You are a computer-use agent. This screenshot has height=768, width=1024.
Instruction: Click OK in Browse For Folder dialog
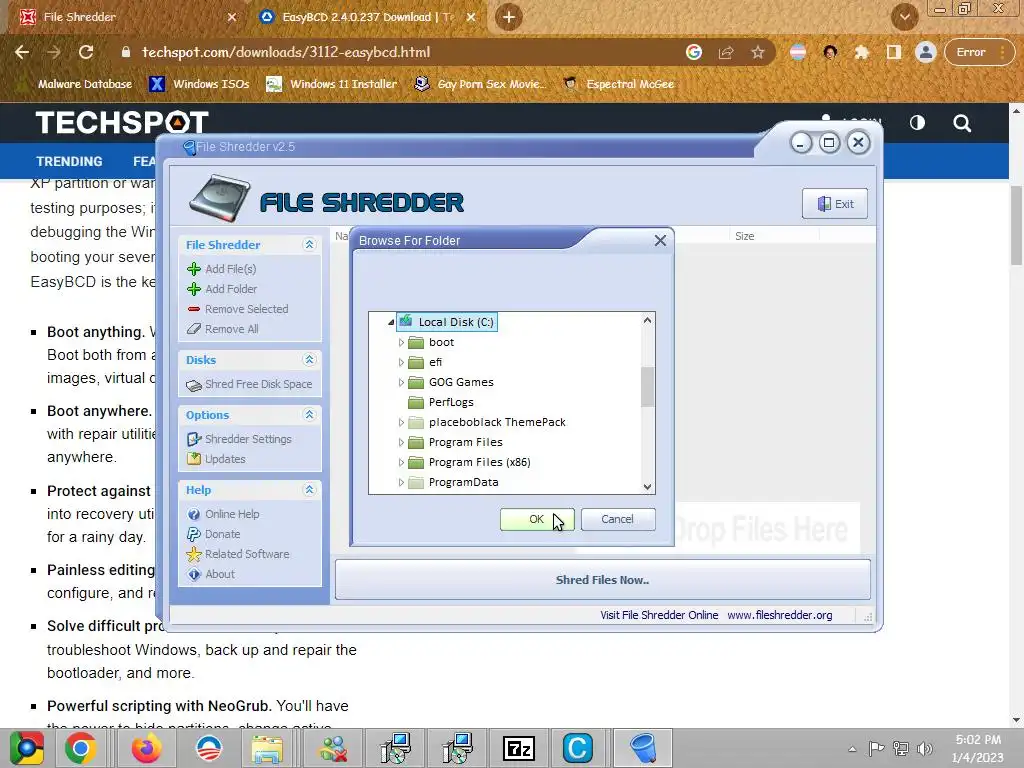click(537, 519)
